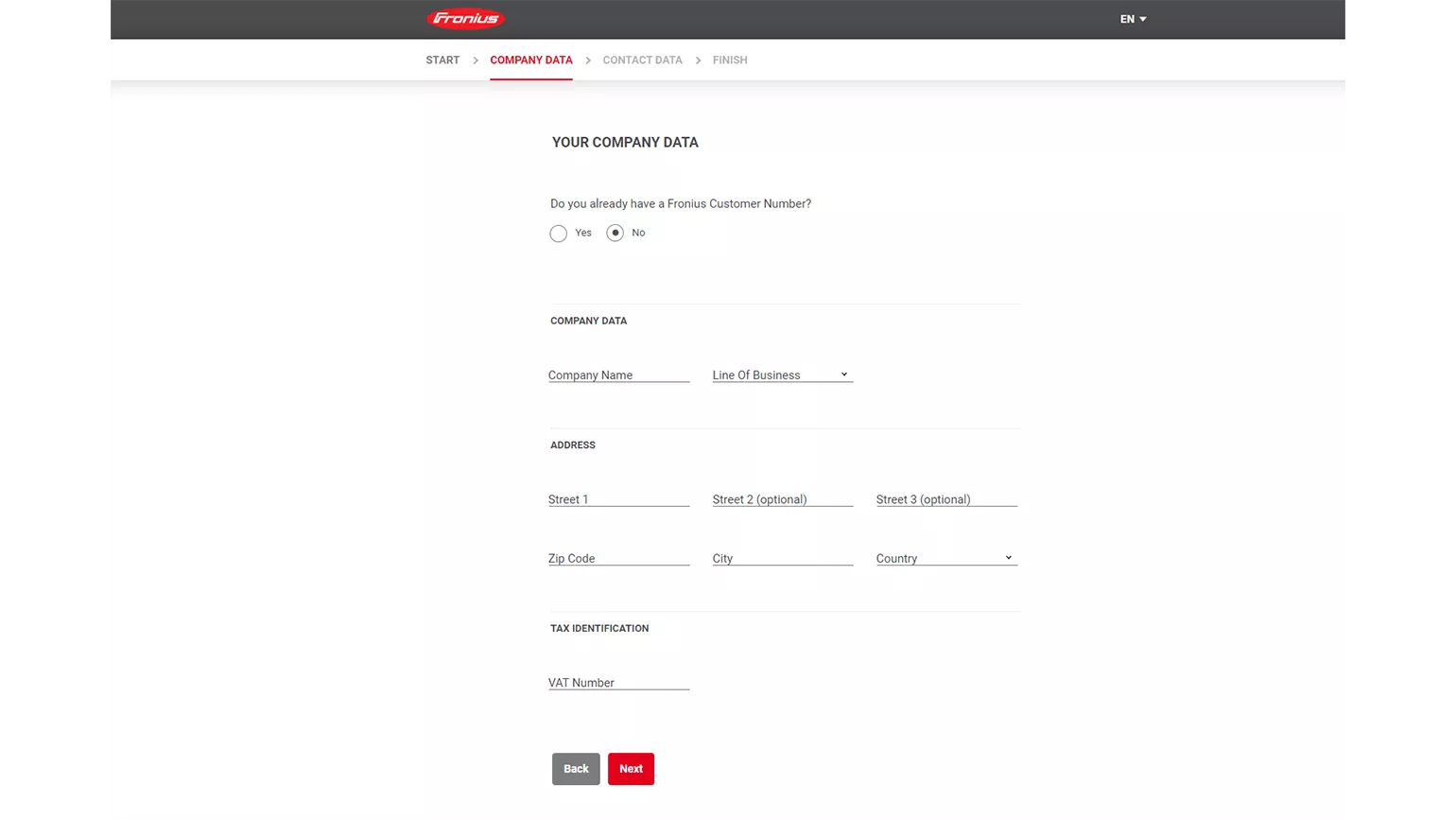Screen dimensions: 1456x819
Task: Click the Back button
Action: click(575, 769)
